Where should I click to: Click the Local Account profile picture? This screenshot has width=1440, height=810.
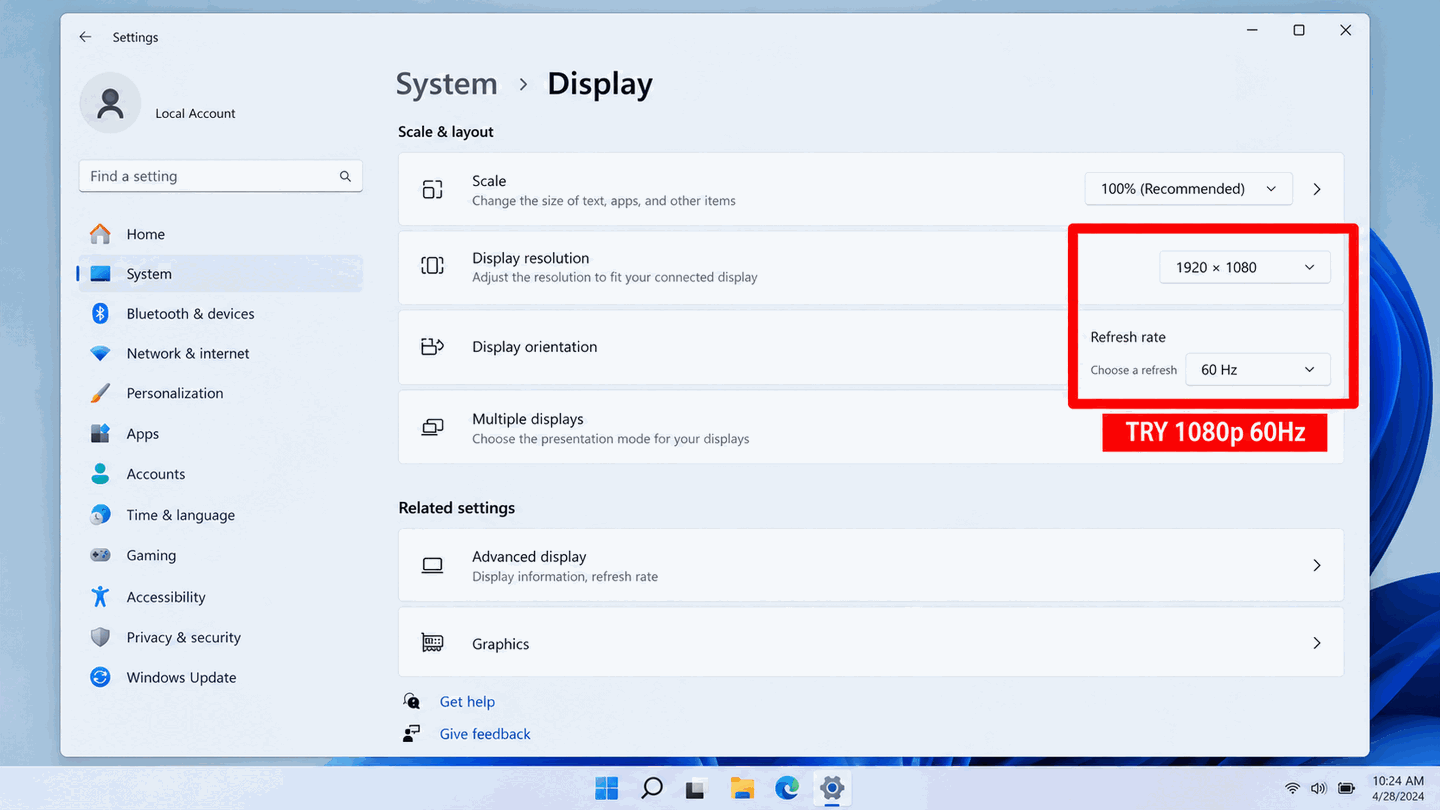(x=110, y=103)
